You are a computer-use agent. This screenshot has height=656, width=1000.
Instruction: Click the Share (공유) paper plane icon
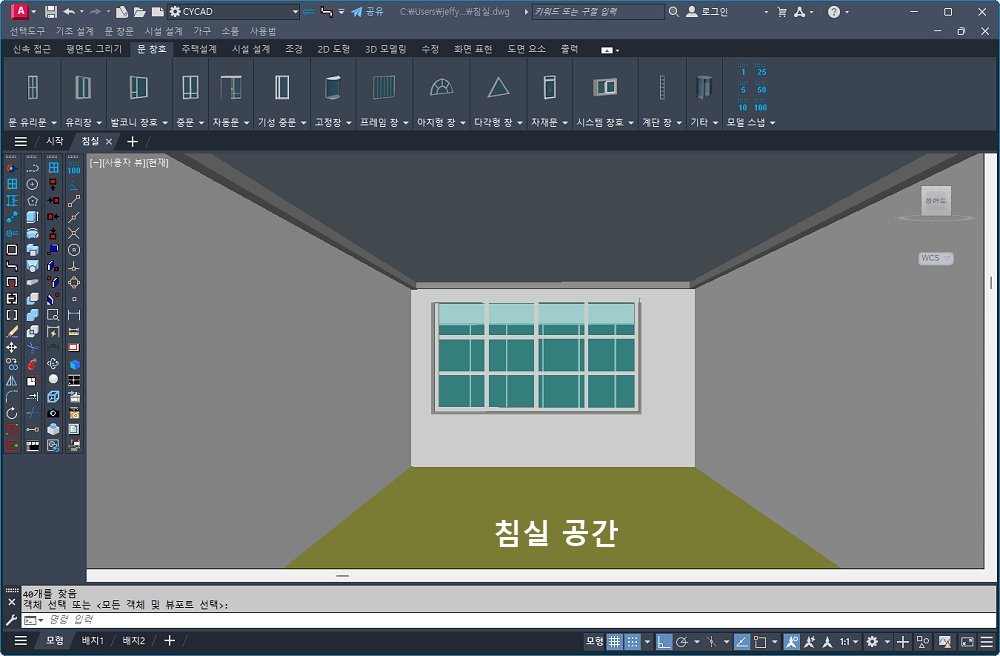click(x=356, y=12)
